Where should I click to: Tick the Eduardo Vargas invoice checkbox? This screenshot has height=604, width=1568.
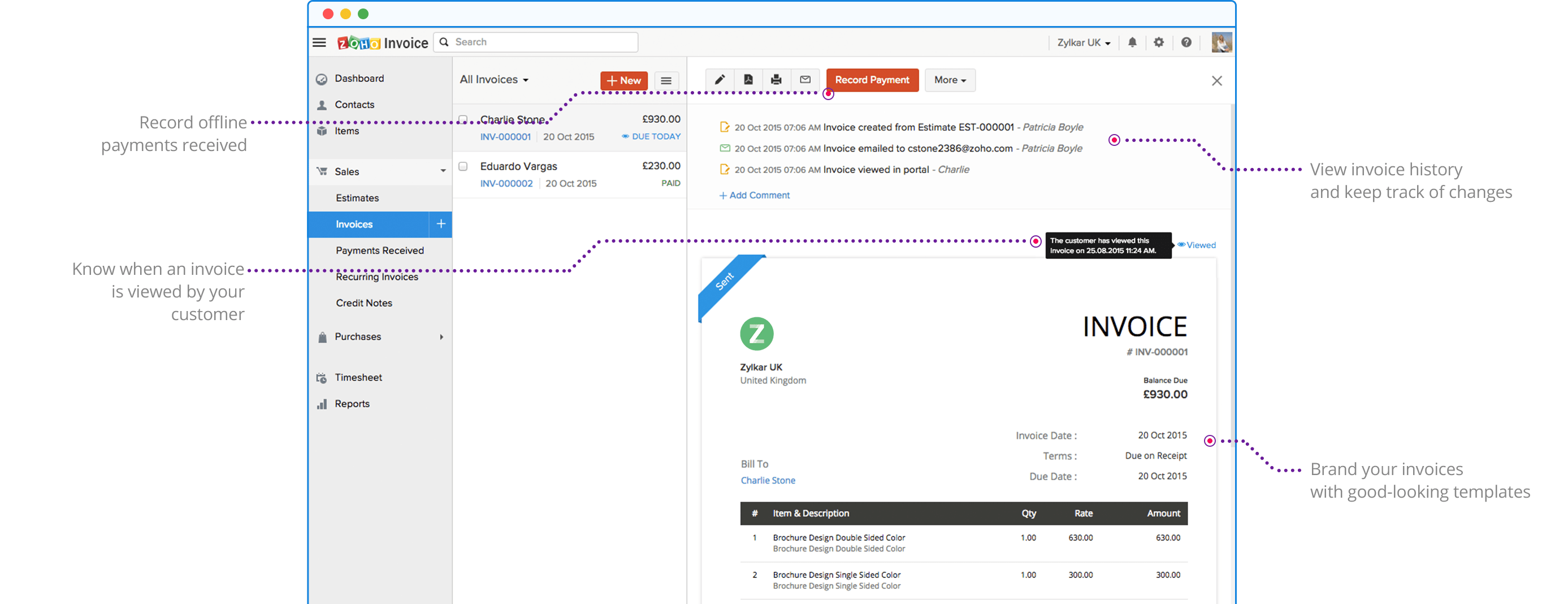pyautogui.click(x=463, y=166)
